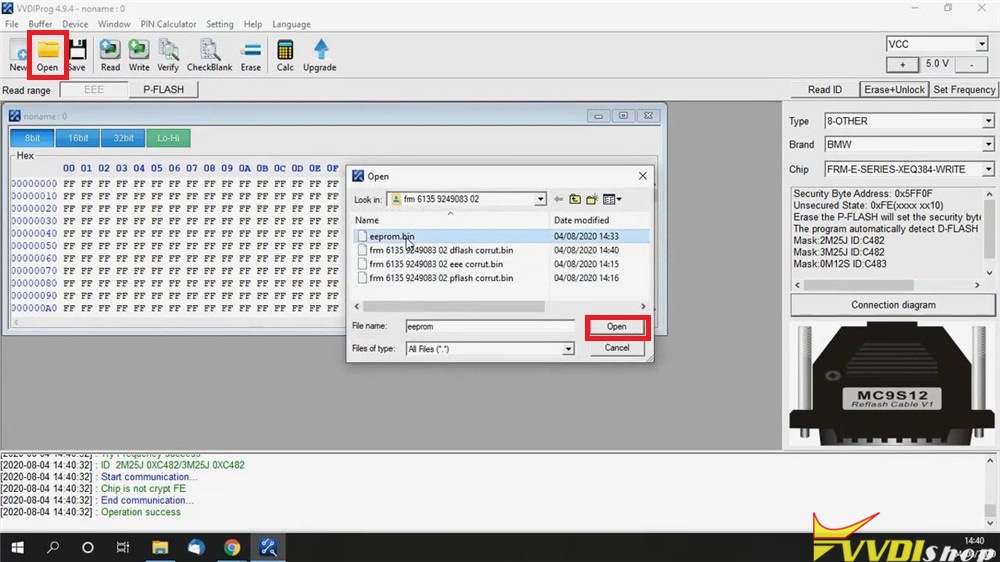Sort files by Name column header
The height and width of the screenshot is (562, 1000).
point(451,220)
